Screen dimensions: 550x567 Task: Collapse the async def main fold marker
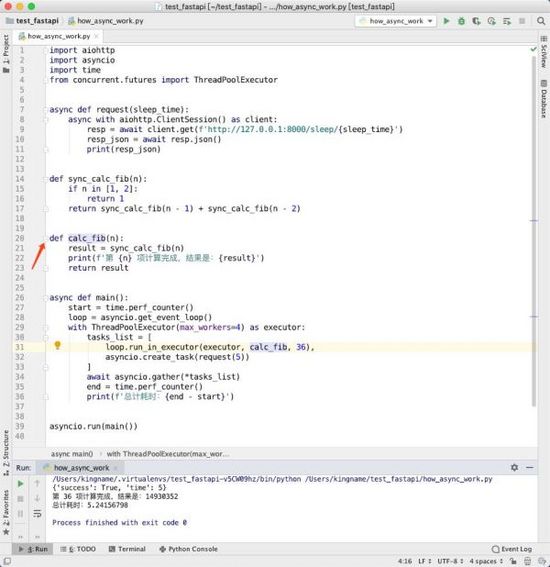pos(46,298)
